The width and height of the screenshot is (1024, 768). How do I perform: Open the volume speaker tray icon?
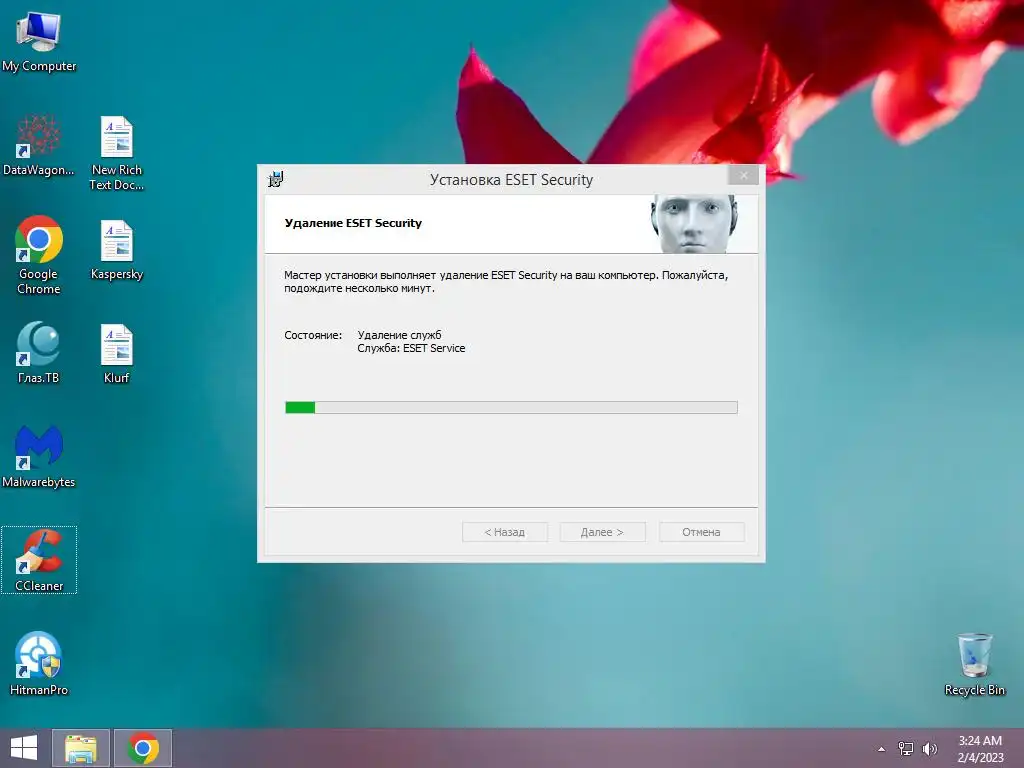click(930, 749)
